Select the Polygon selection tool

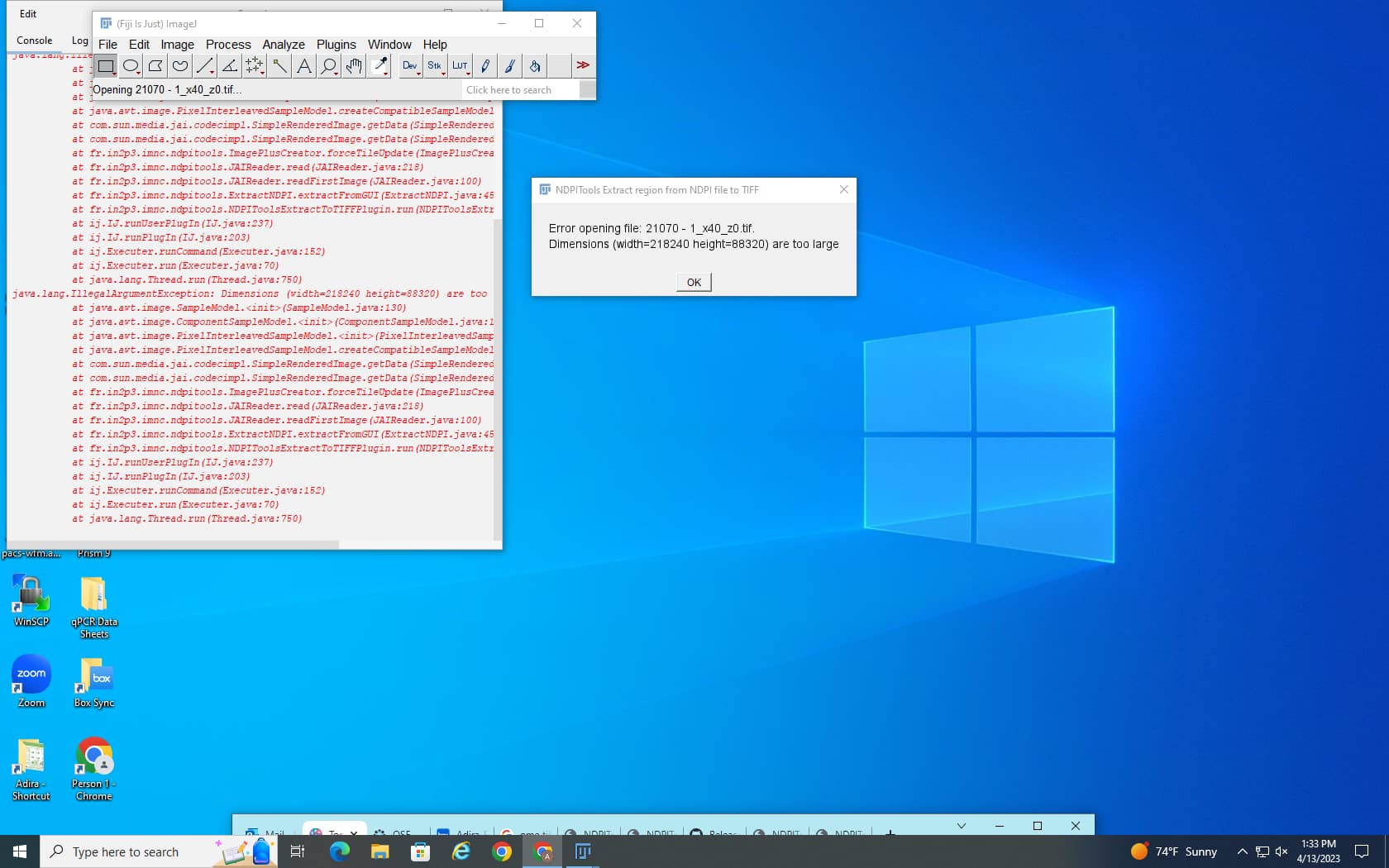tap(155, 66)
